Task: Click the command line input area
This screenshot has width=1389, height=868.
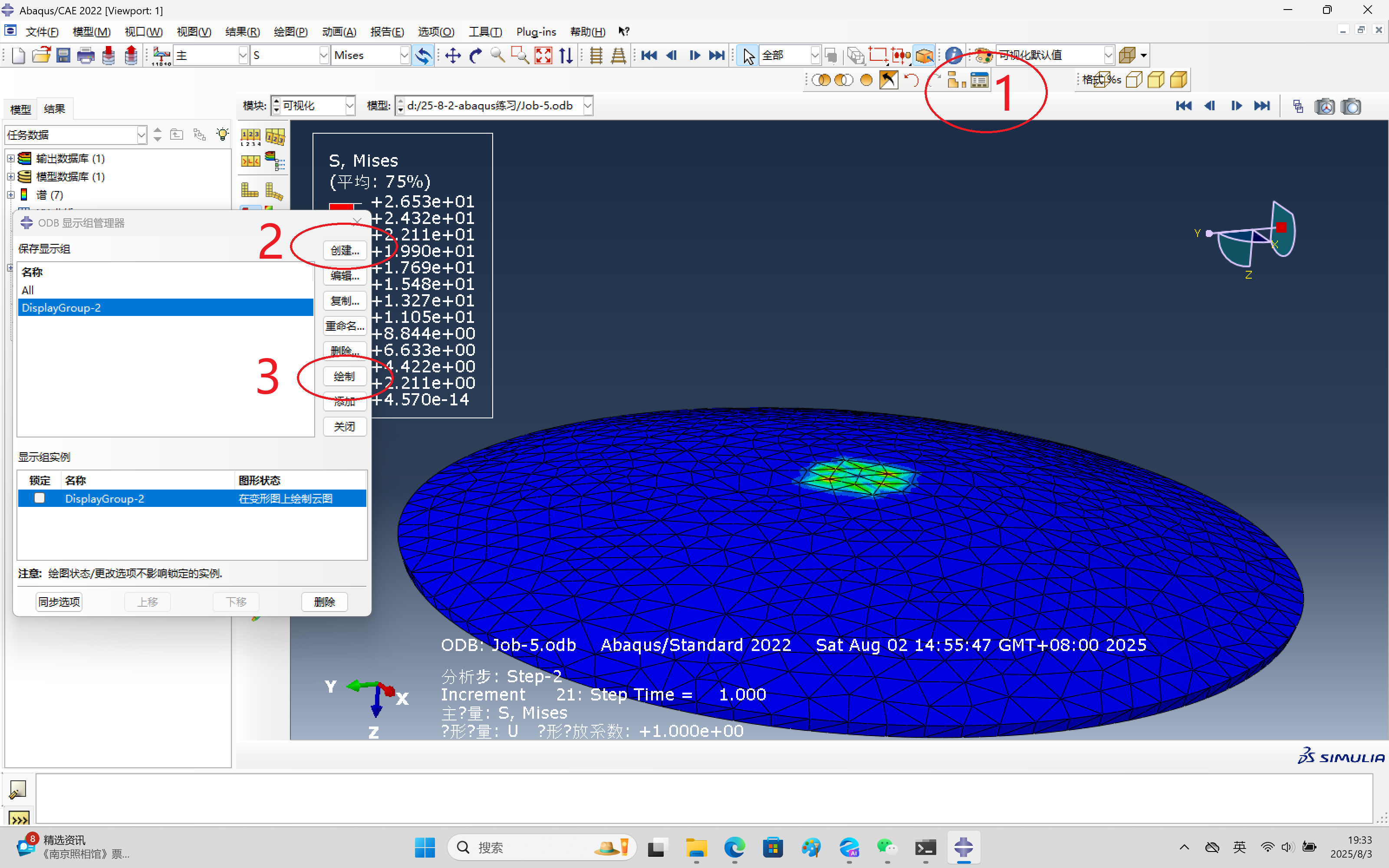Action: 704,798
